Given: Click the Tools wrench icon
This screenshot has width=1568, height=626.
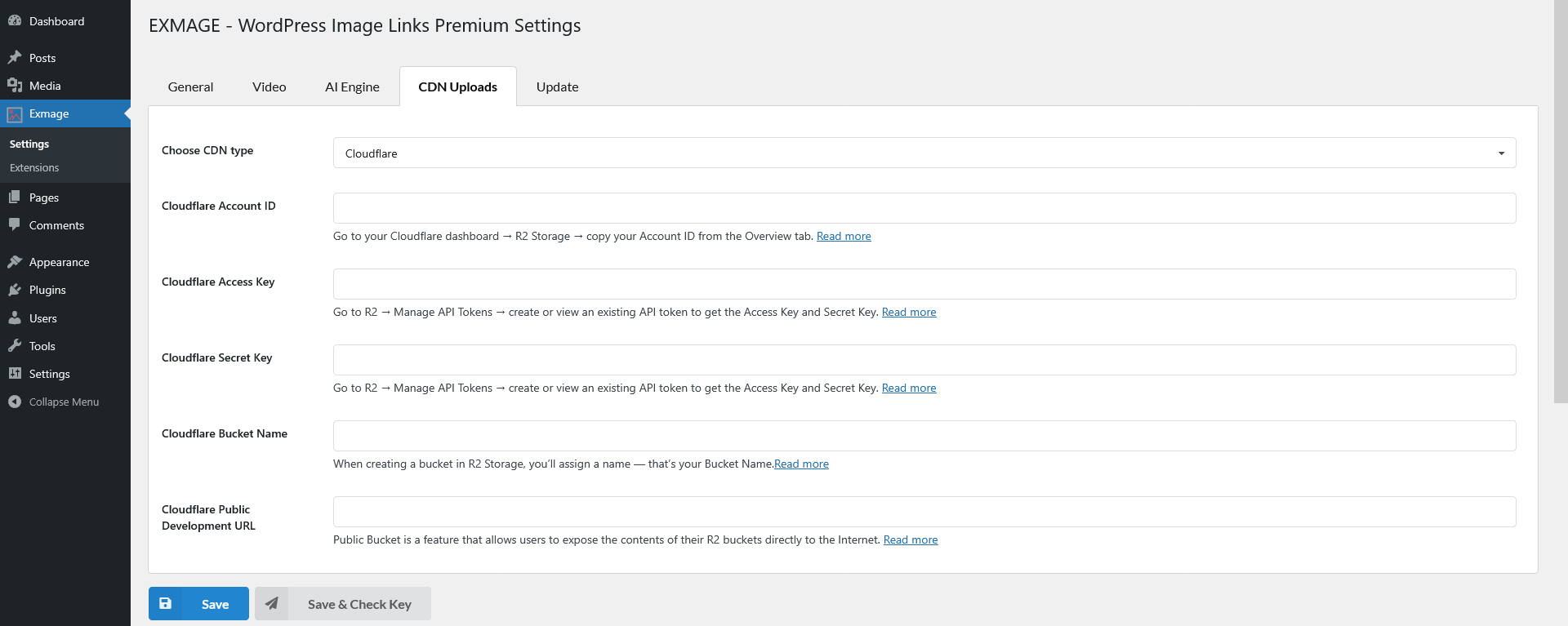Looking at the screenshot, I should click(x=15, y=346).
